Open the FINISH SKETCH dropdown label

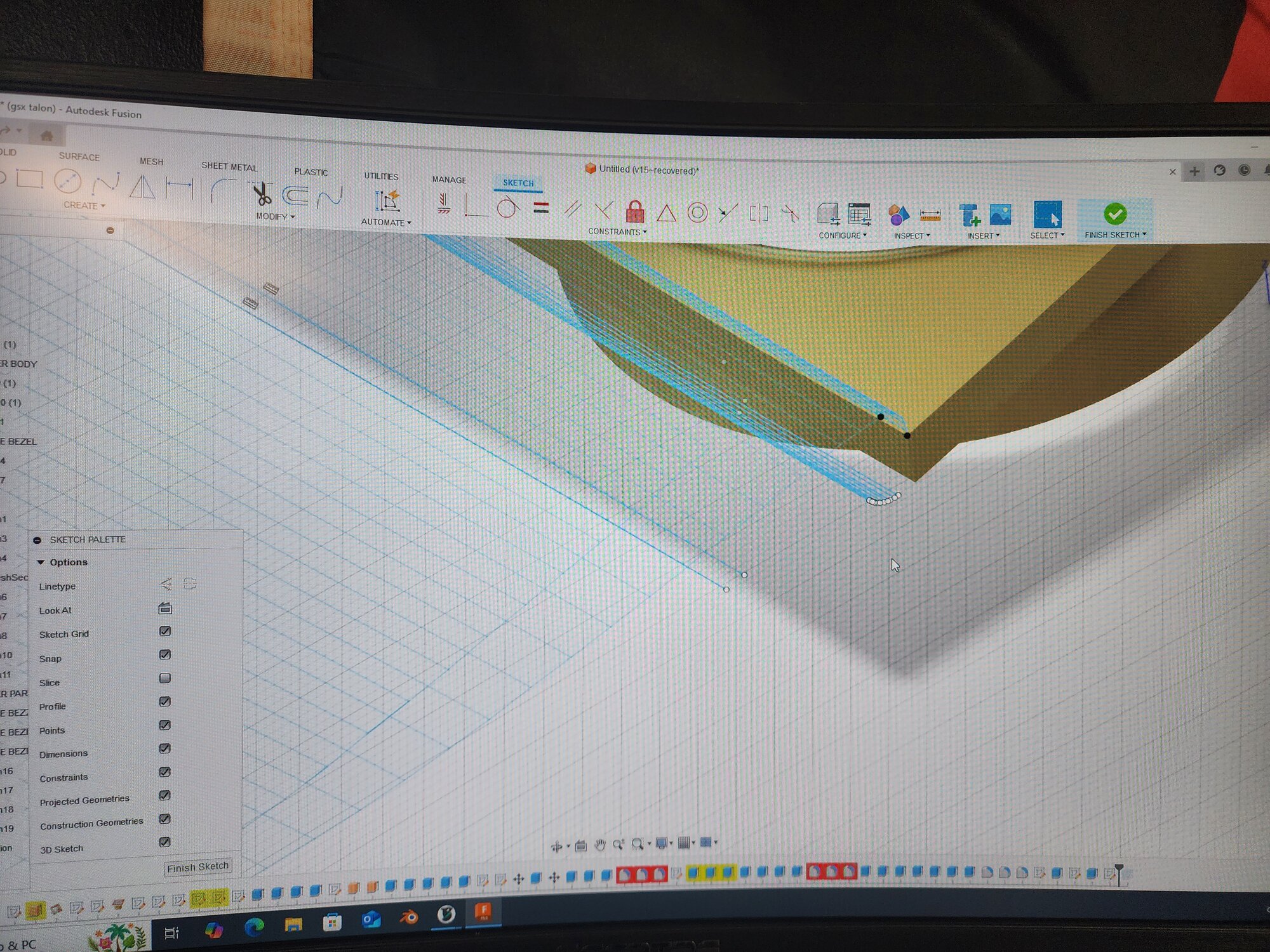click(x=1115, y=235)
